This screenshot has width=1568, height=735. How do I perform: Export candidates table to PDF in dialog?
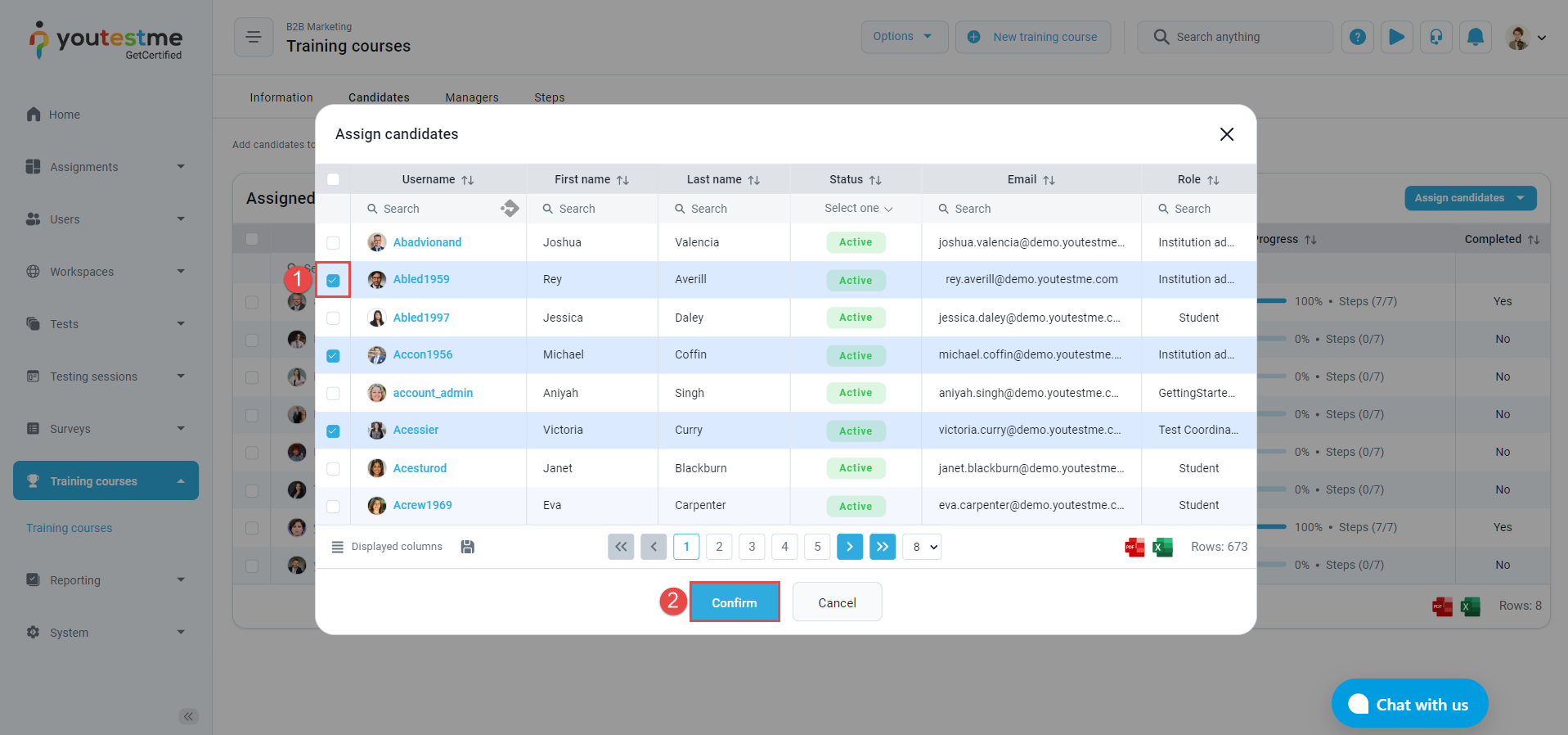(x=1134, y=547)
